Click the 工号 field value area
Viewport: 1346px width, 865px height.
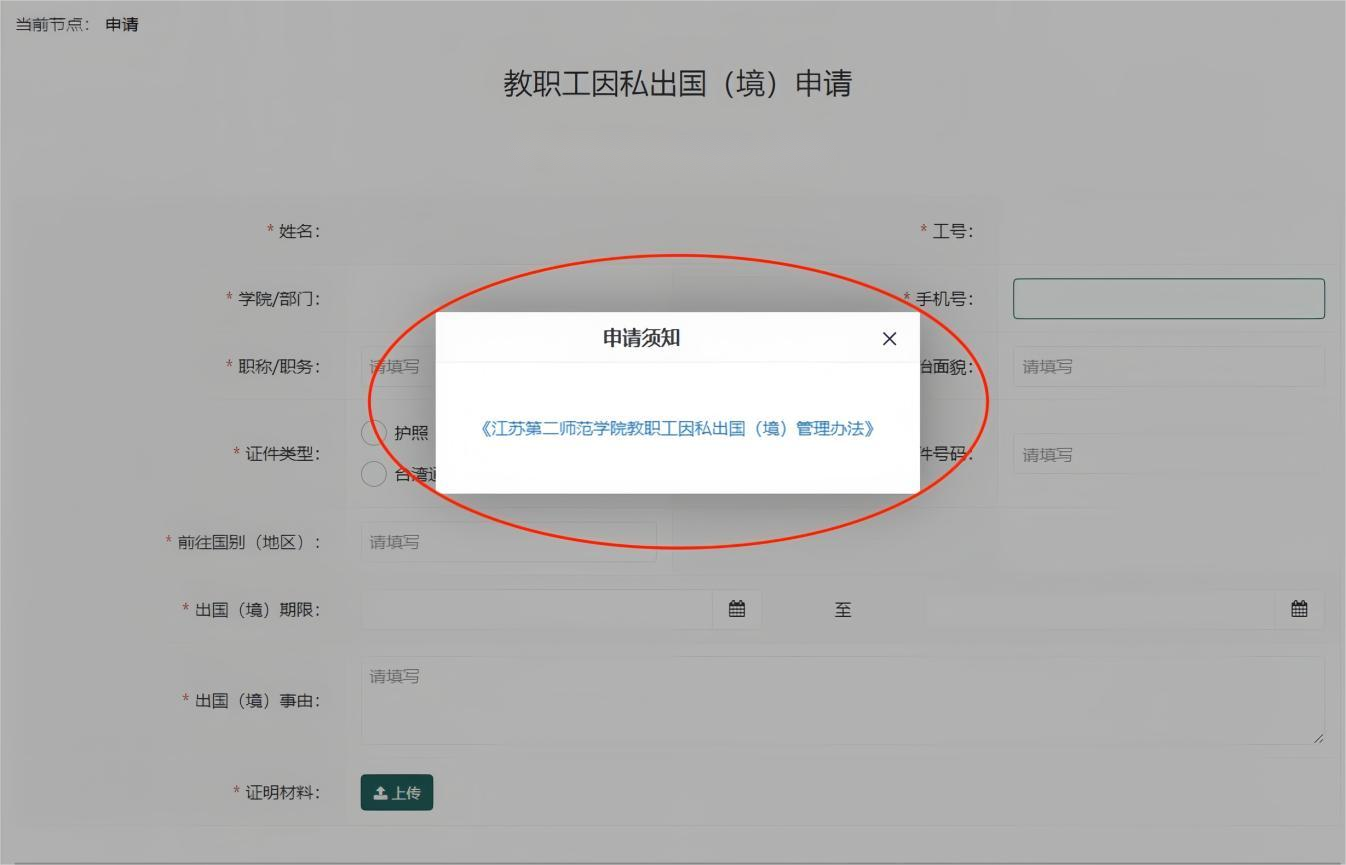coord(1168,232)
